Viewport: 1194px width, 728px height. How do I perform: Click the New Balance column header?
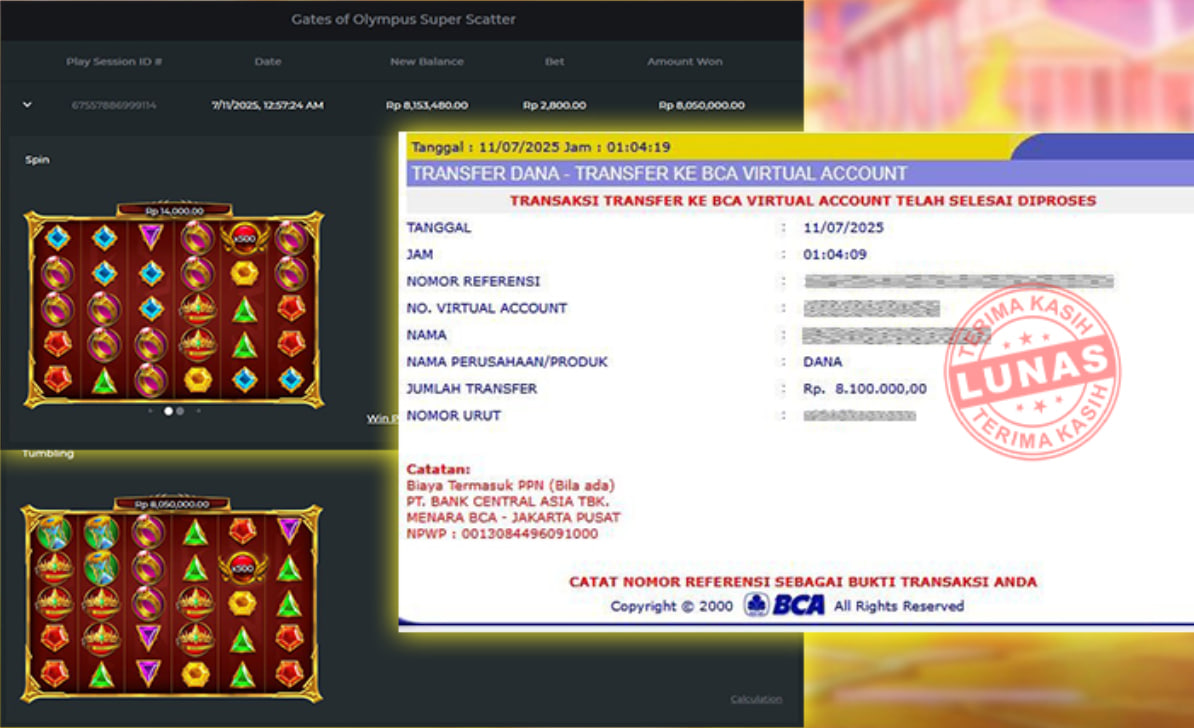coord(426,62)
